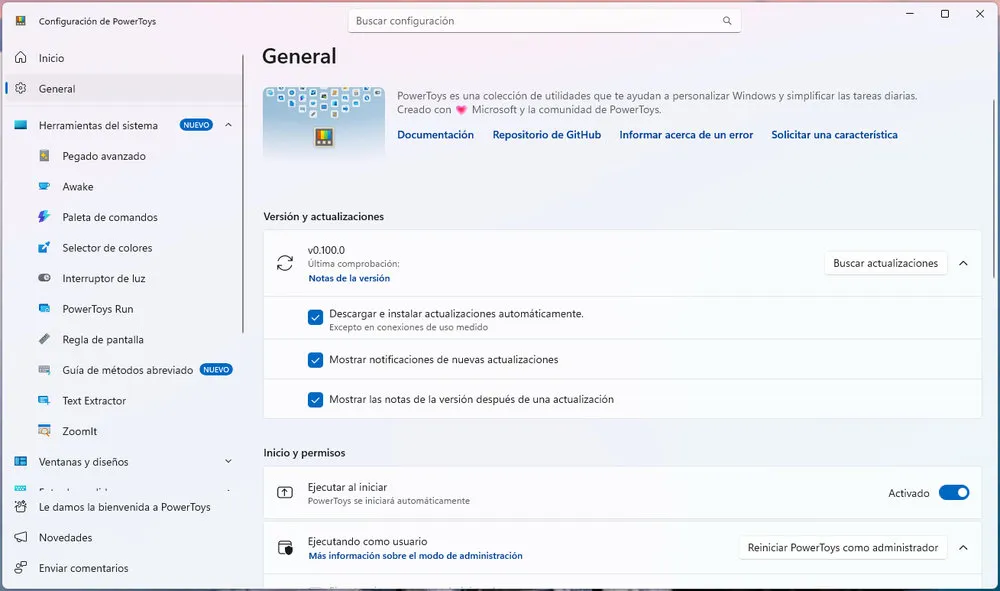The image size is (1000, 591).
Task: Click the main content vertical scrollbar
Action: [994, 188]
